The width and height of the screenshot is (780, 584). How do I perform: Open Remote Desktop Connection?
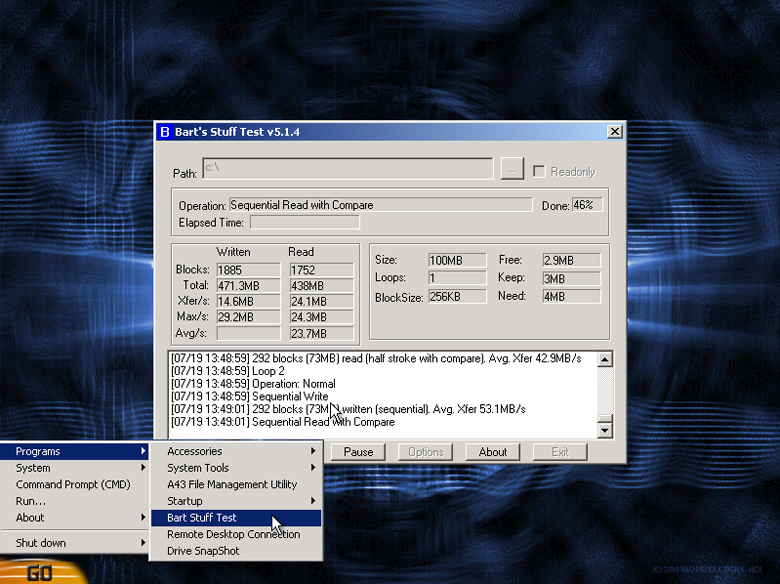coord(233,534)
